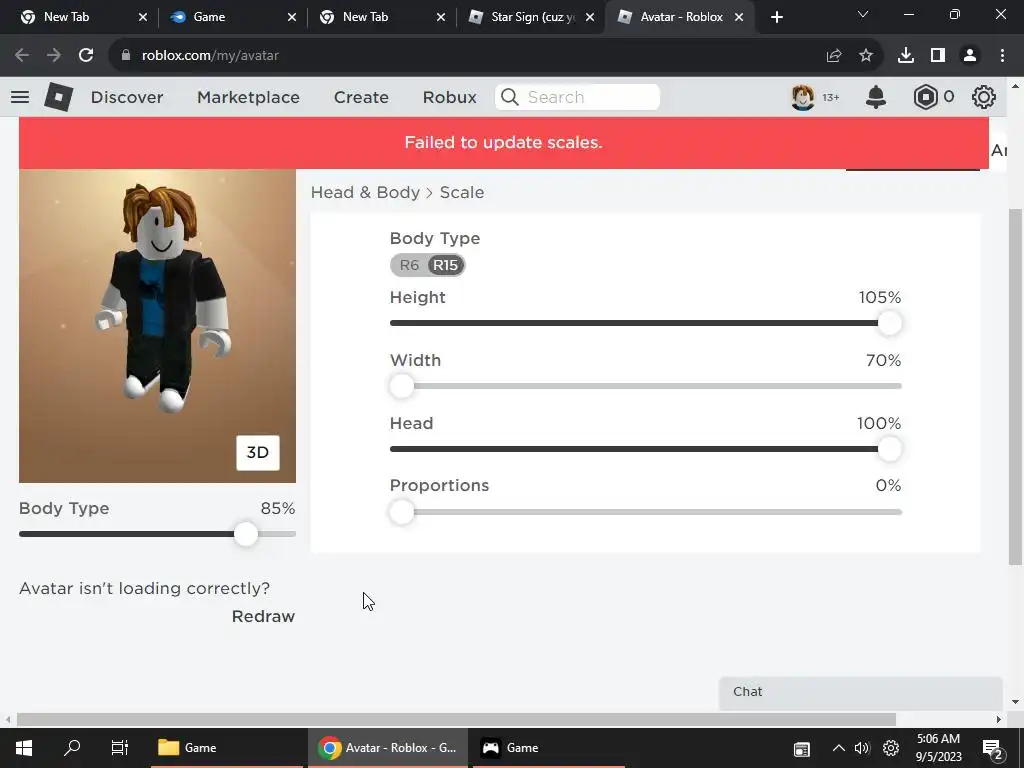Go back to previous page

click(22, 56)
